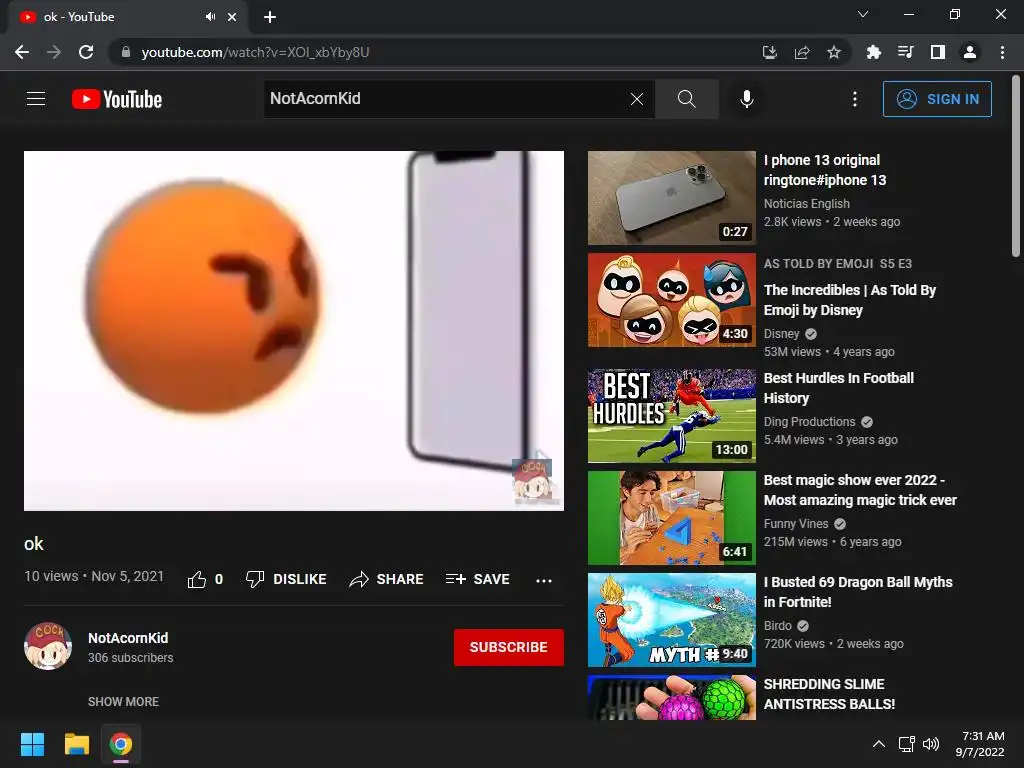Click the video player area

(294, 330)
